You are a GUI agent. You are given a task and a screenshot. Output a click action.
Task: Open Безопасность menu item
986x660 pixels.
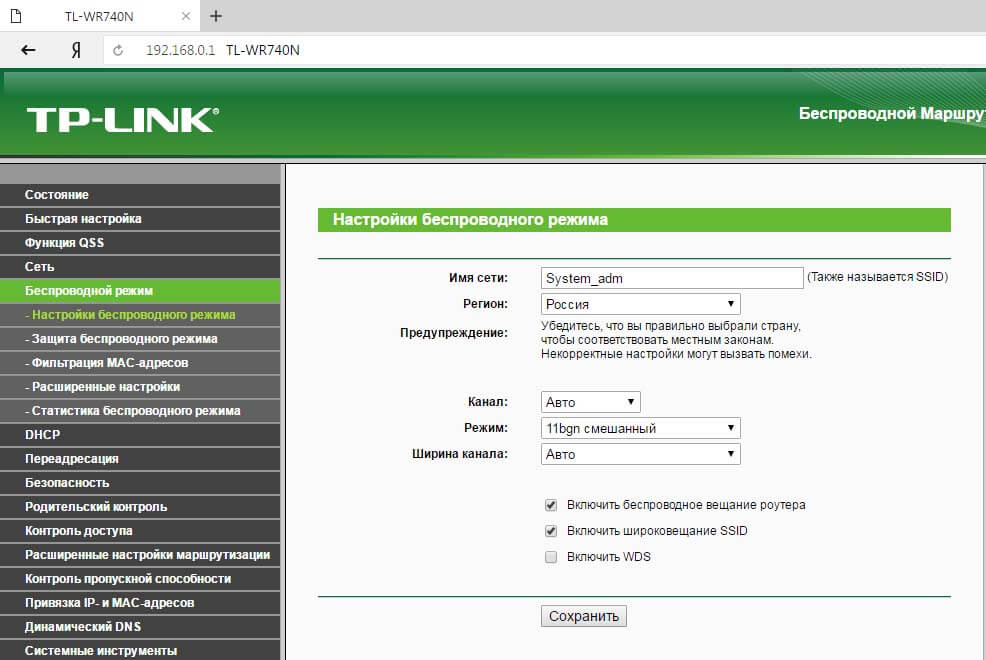click(x=140, y=483)
